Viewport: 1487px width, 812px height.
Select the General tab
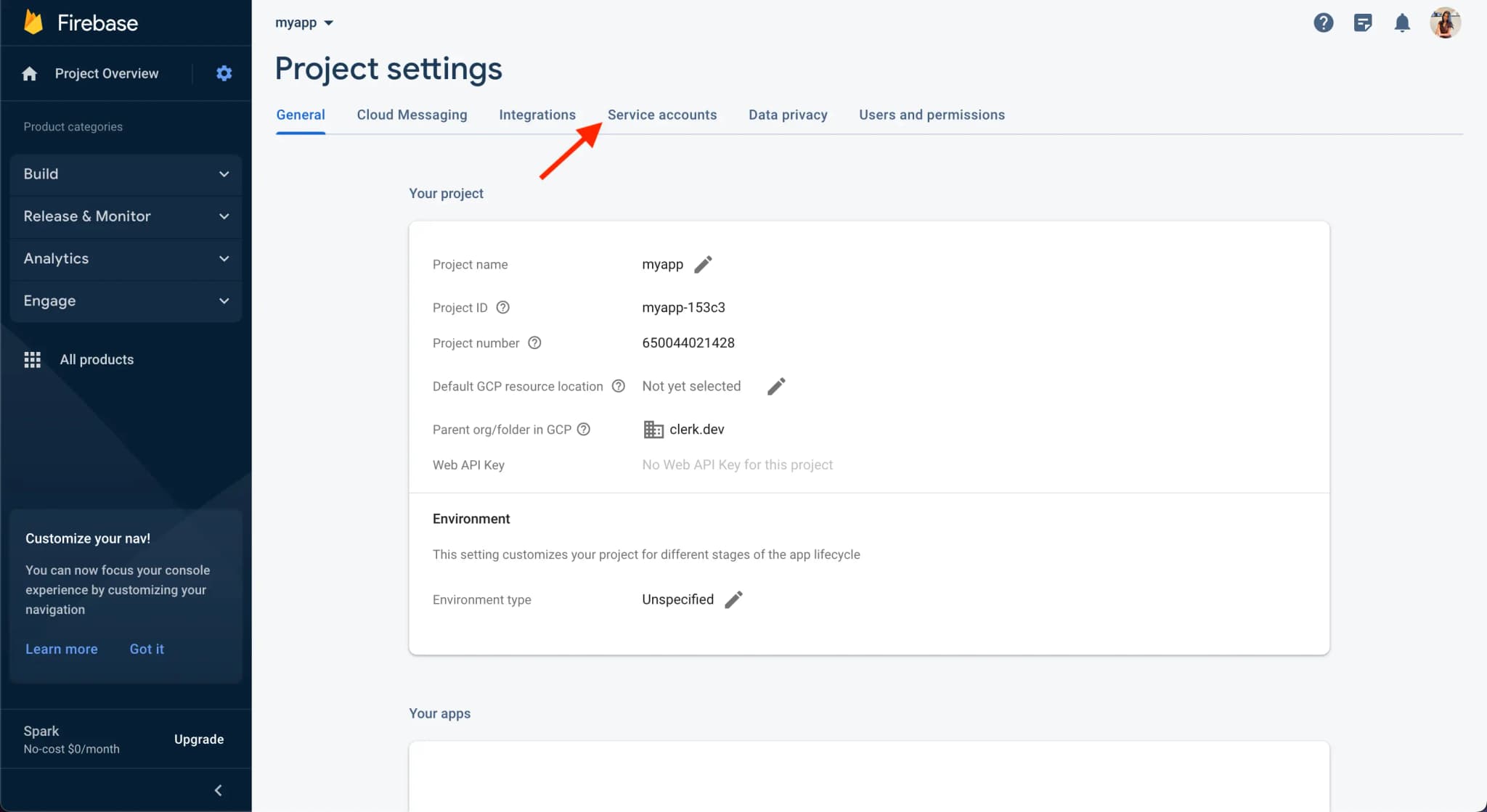click(x=301, y=115)
